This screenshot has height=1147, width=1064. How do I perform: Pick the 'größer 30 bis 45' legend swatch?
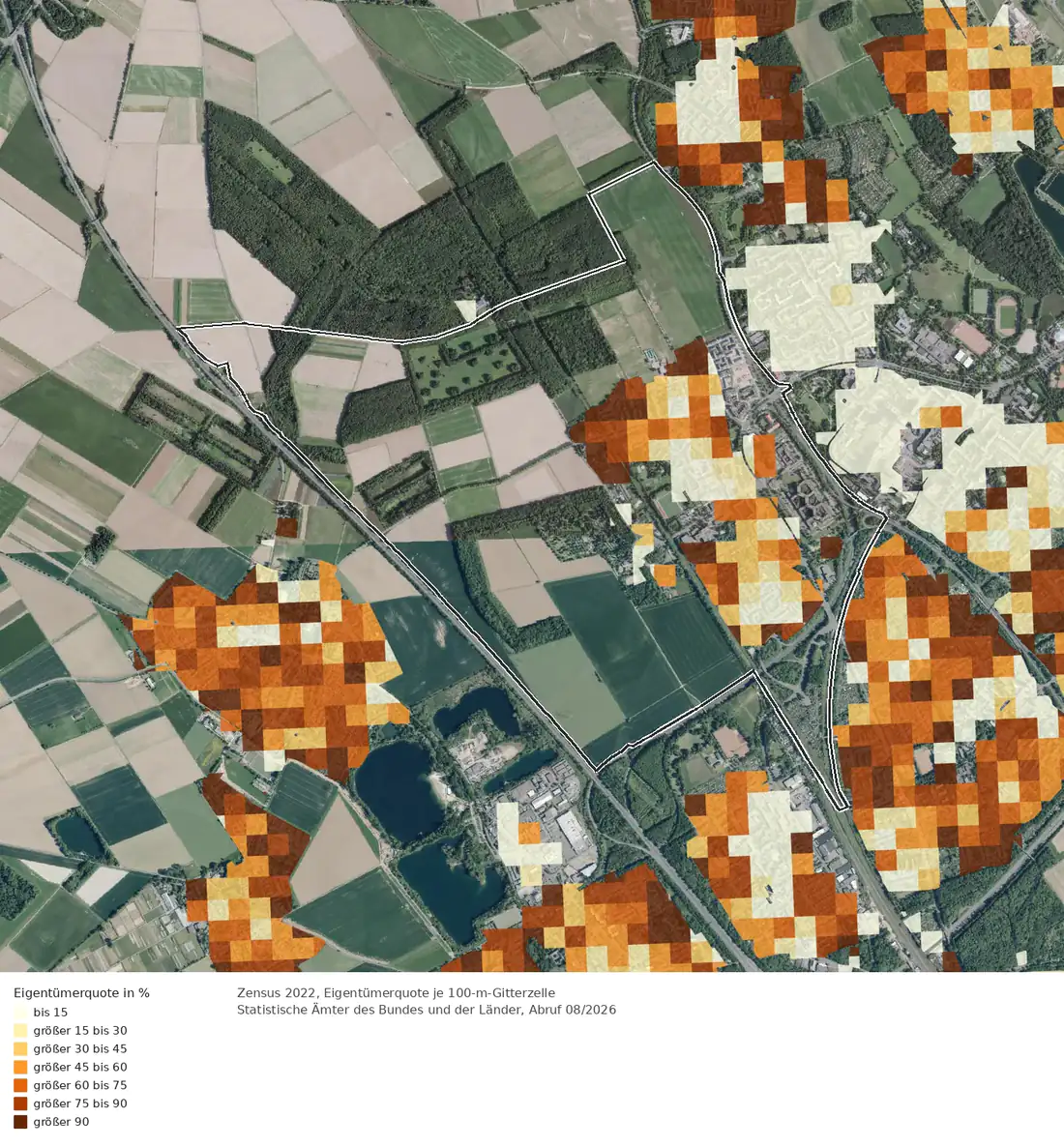click(20, 1049)
